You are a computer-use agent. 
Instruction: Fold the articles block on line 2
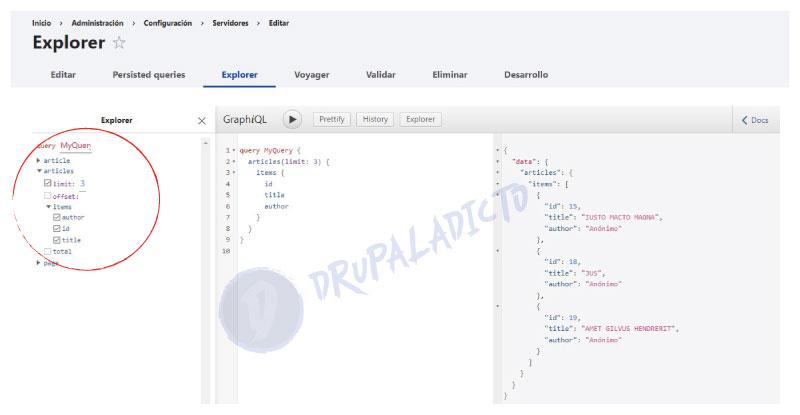pyautogui.click(x=234, y=161)
